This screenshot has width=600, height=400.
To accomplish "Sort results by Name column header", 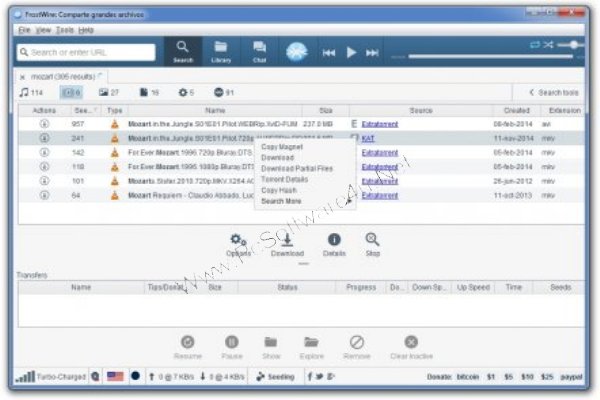I will [215, 110].
